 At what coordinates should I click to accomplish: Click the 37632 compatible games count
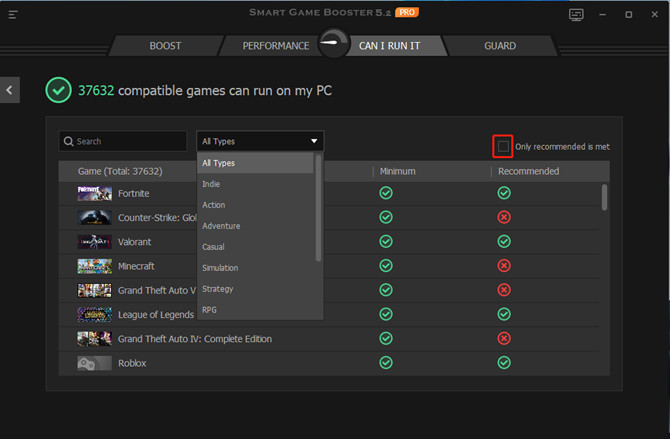[x=96, y=90]
